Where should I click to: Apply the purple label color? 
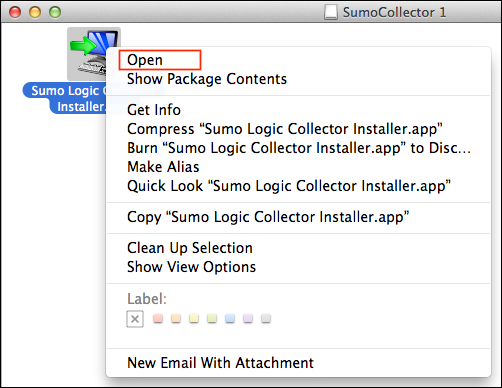coord(248,319)
